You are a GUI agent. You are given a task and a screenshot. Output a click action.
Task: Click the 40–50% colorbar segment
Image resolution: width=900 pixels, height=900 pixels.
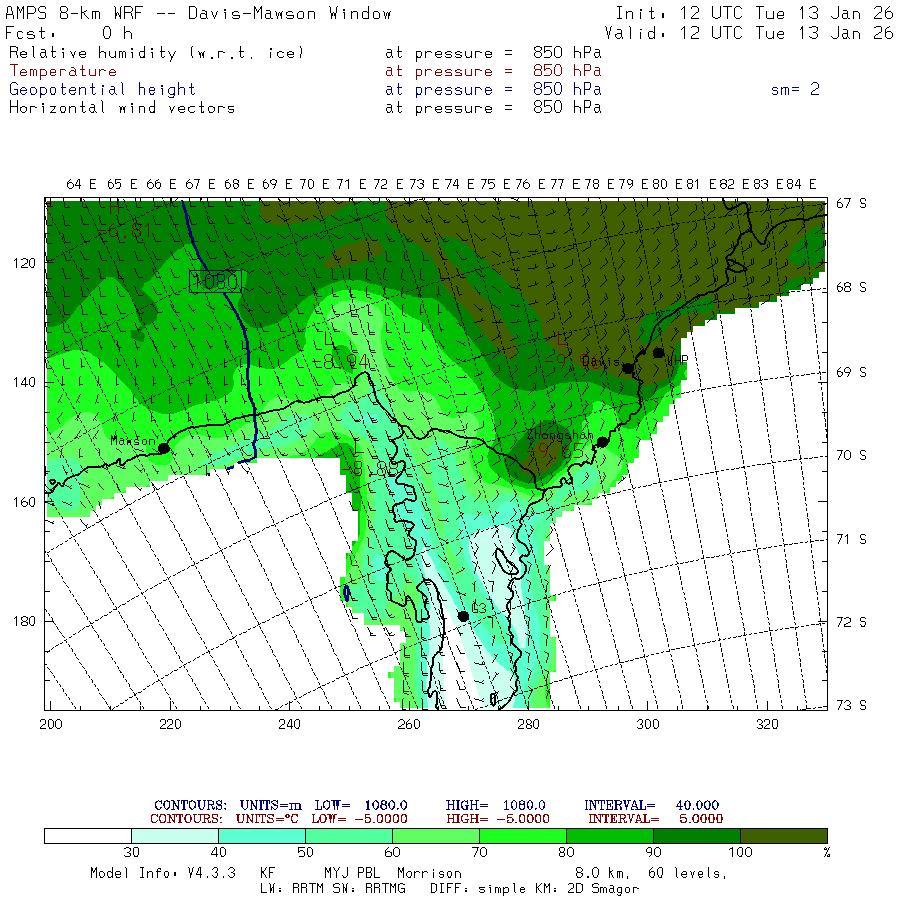pos(262,836)
